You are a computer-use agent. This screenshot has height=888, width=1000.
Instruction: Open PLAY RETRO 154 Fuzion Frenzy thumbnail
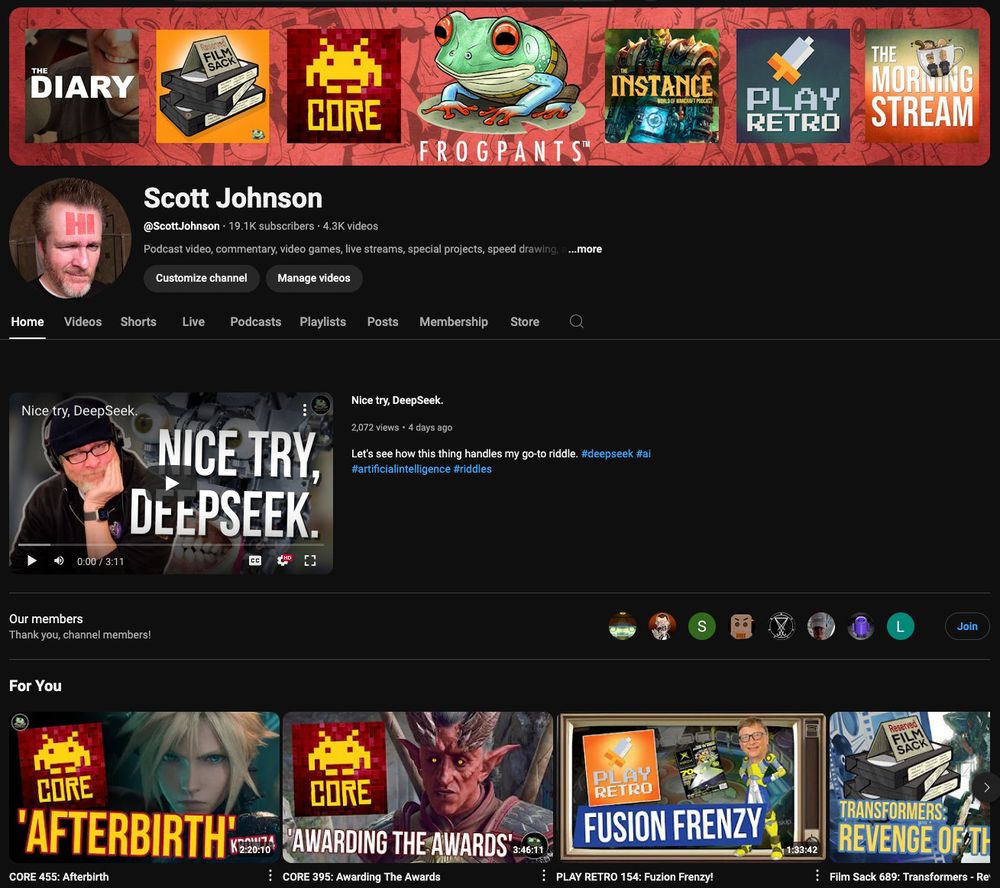coord(691,787)
